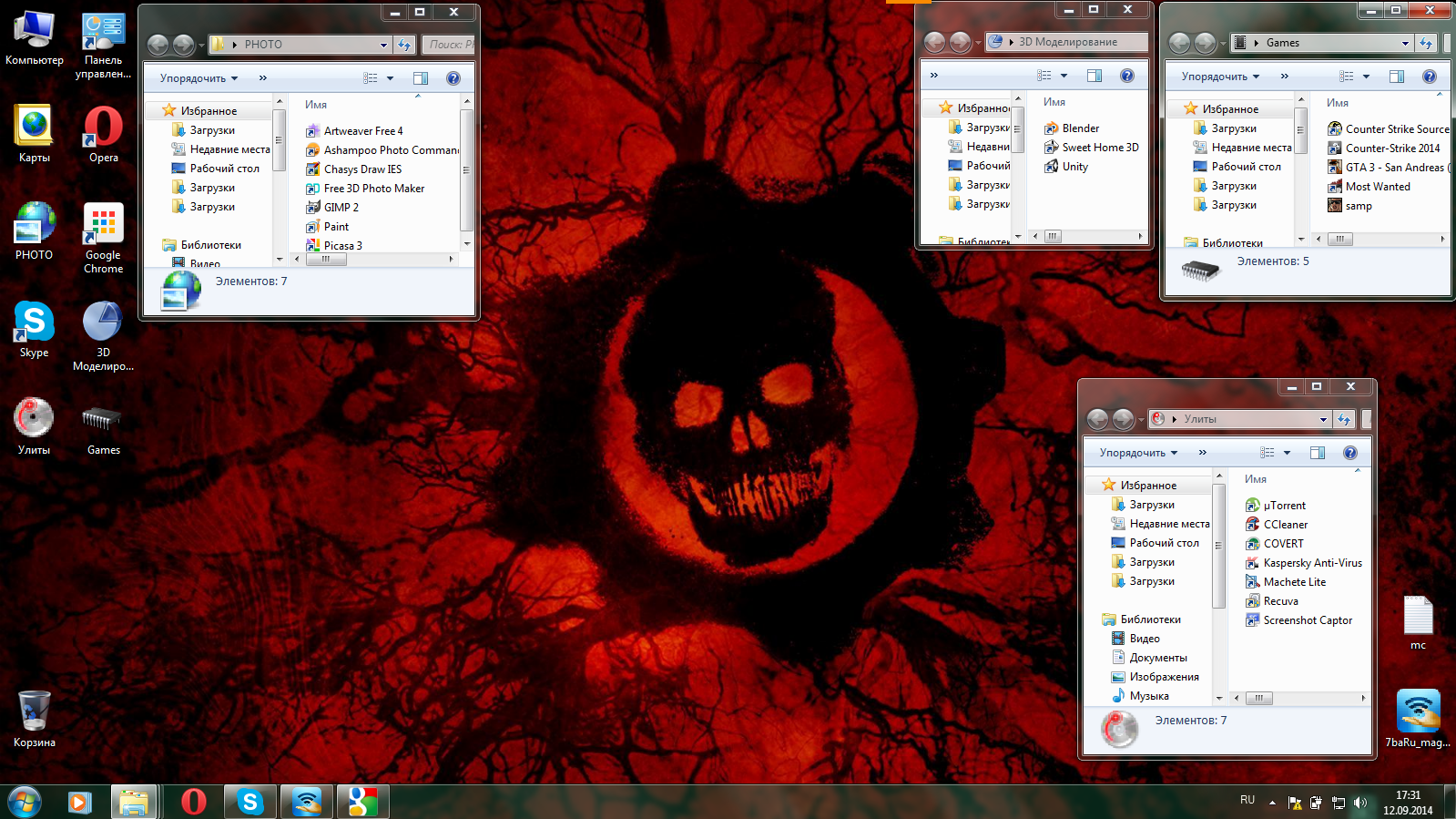Open view options dropdown in Games window
Viewport: 1456px width, 819px height.
point(1366,77)
